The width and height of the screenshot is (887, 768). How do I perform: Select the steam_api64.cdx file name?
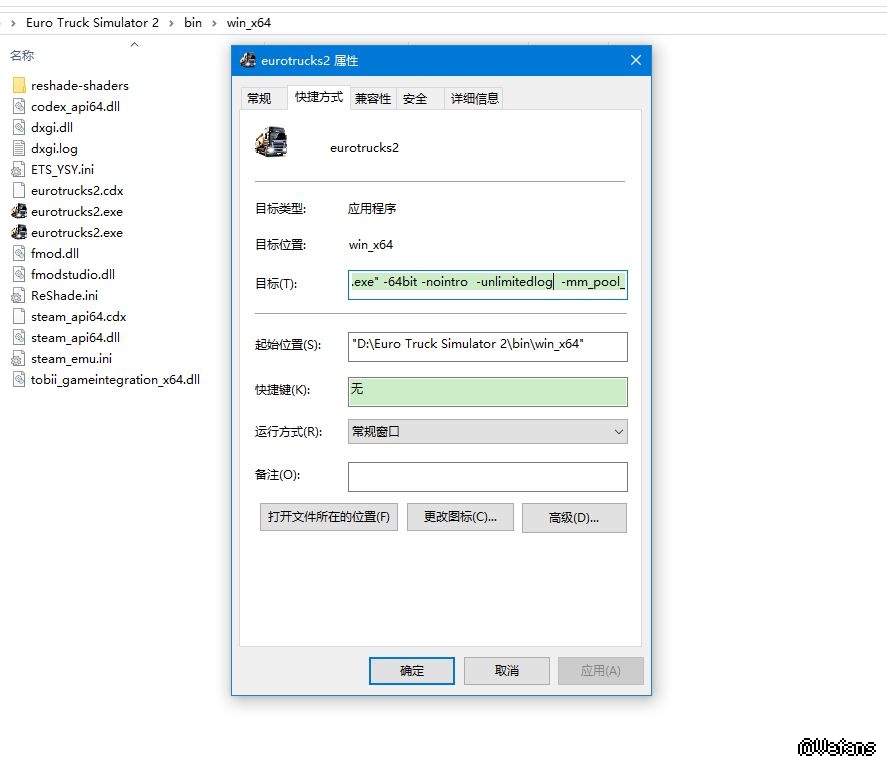pos(79,317)
